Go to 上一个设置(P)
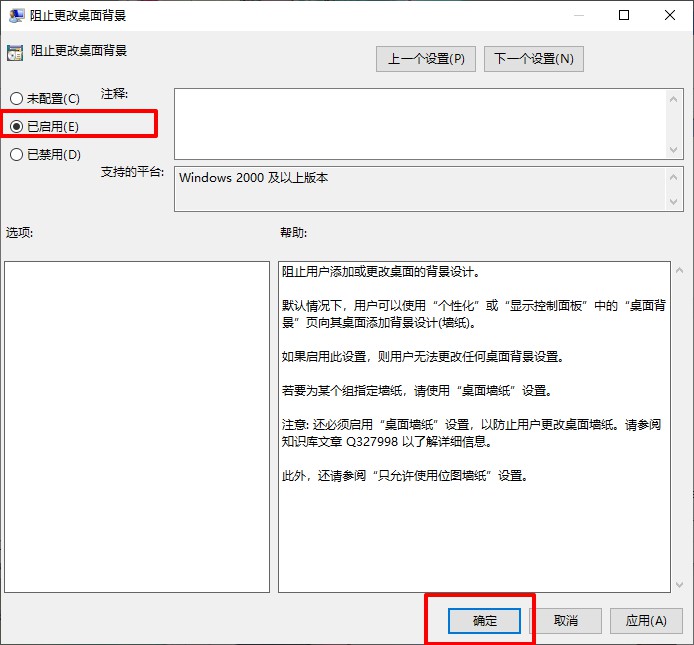 coord(426,59)
